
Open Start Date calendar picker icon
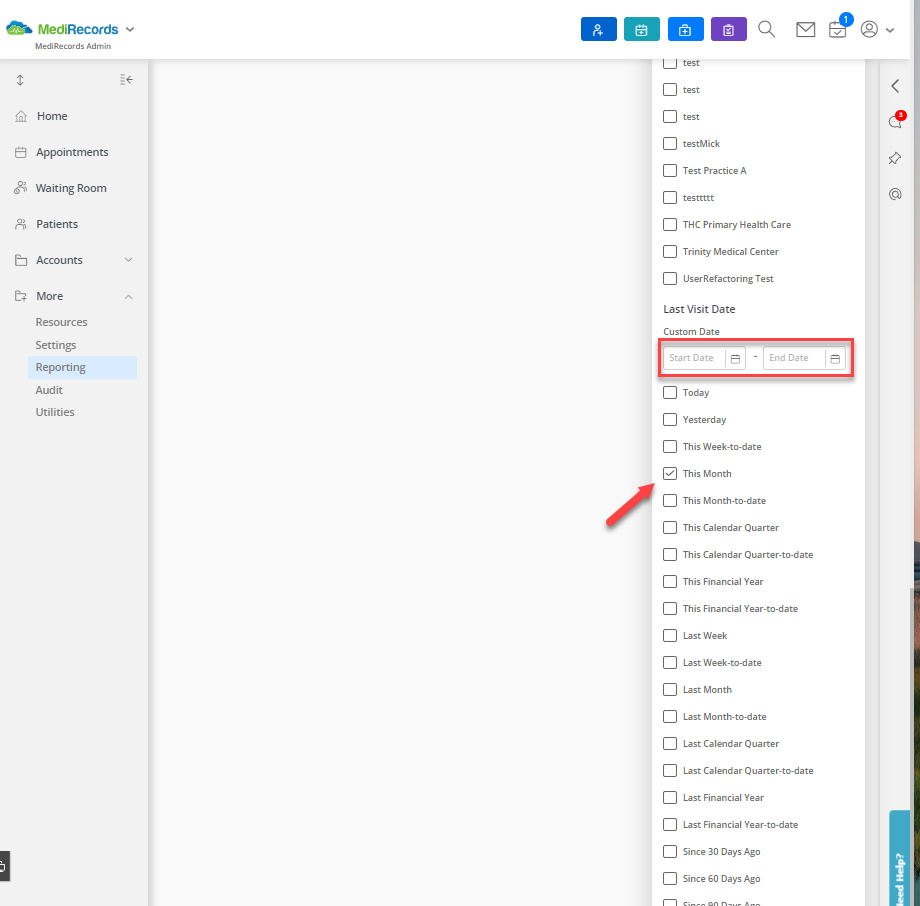click(x=735, y=359)
